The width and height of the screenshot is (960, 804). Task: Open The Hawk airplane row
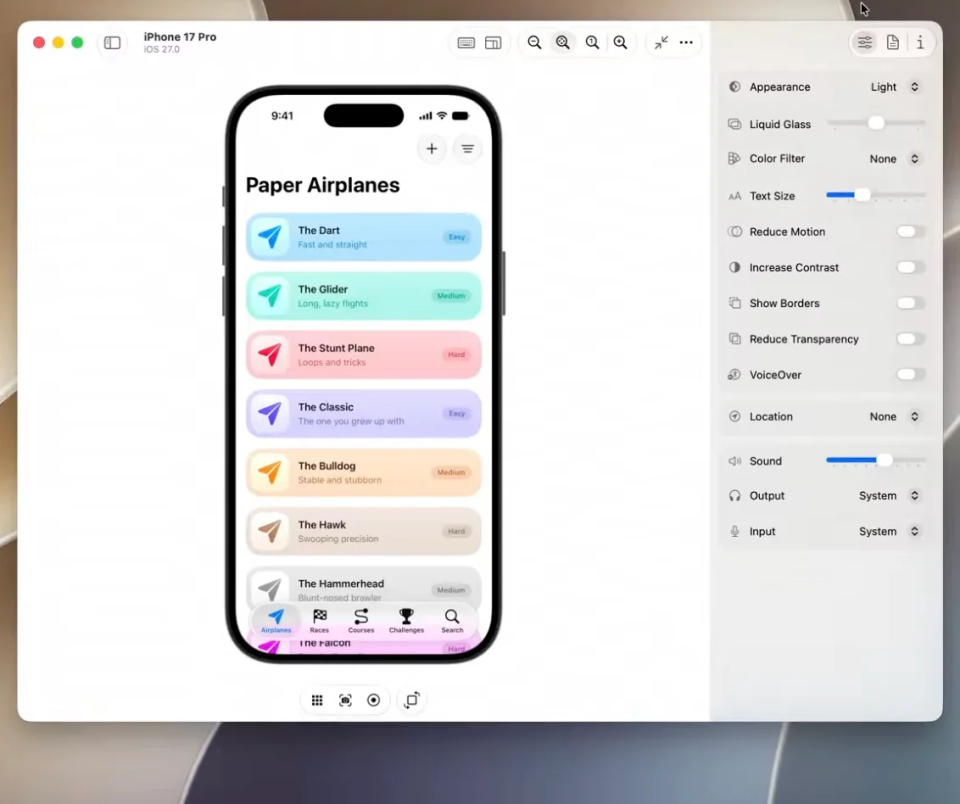(364, 531)
